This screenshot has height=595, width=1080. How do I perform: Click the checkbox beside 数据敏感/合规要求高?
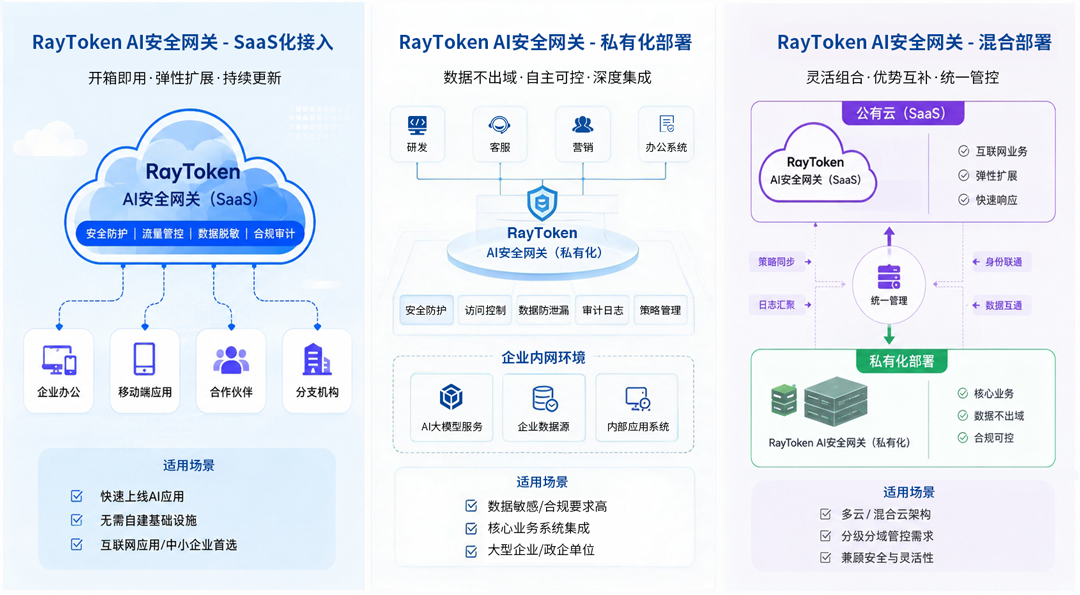click(x=471, y=506)
